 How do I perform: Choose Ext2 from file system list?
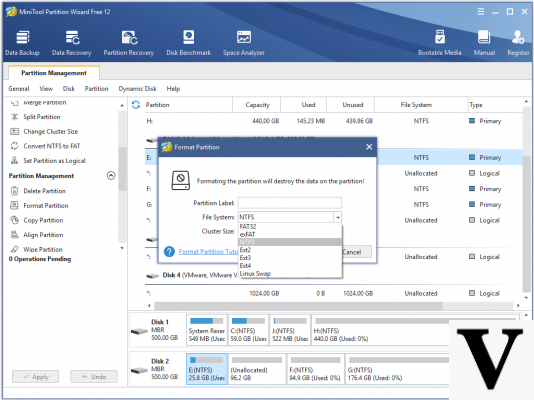click(290, 250)
